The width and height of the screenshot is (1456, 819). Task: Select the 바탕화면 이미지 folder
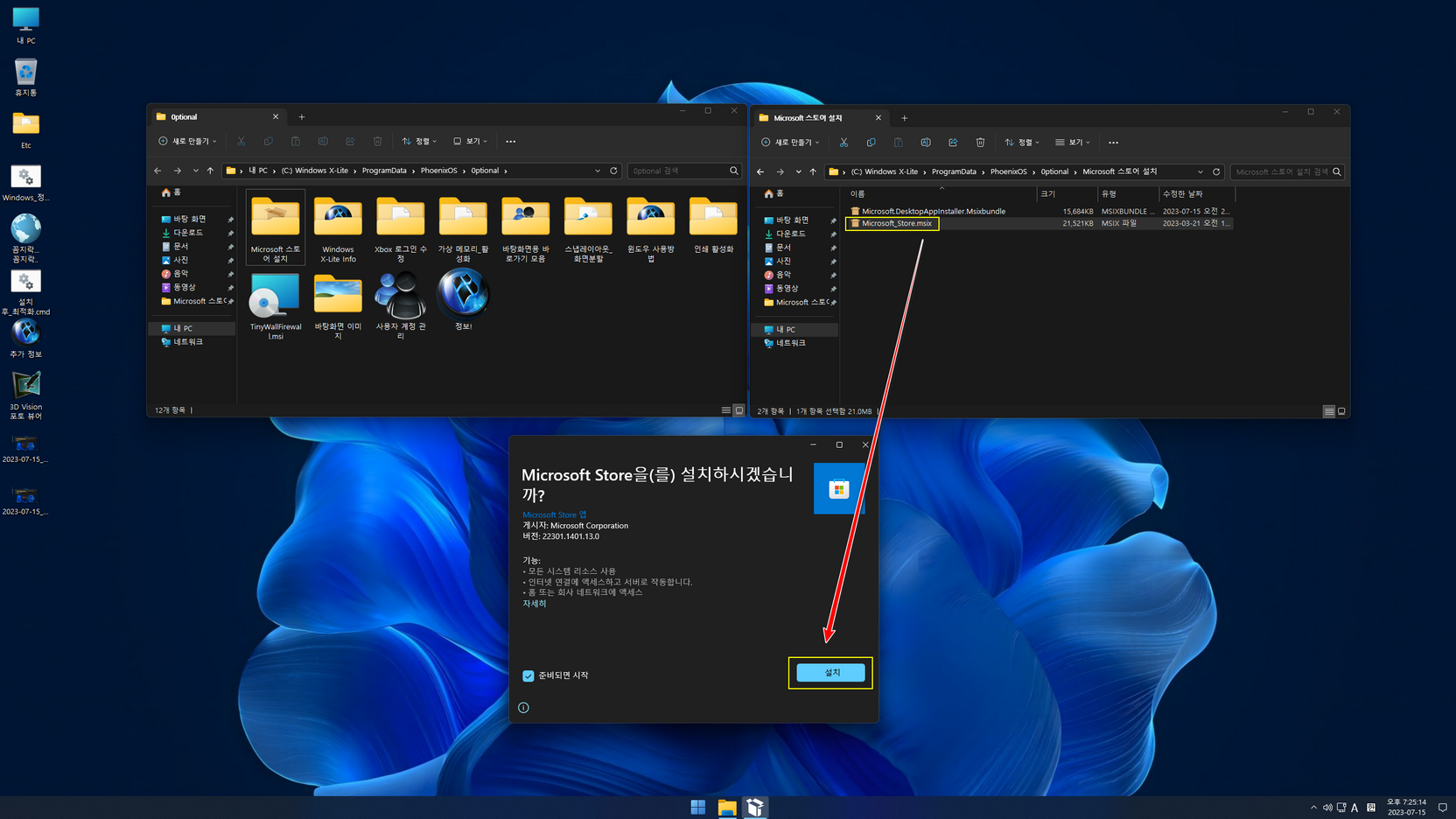pyautogui.click(x=338, y=304)
